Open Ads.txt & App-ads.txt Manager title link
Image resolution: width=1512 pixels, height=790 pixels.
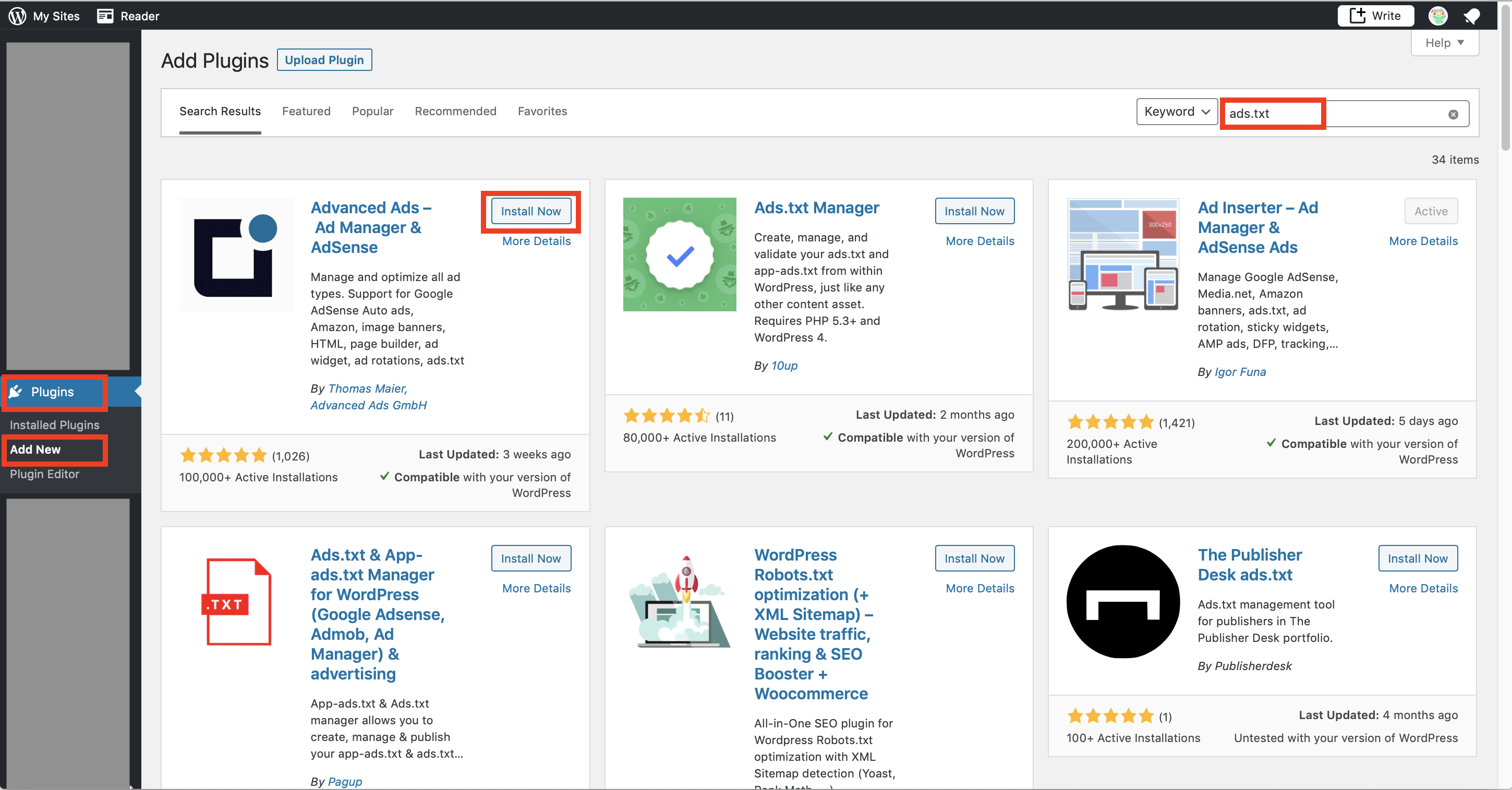(378, 614)
